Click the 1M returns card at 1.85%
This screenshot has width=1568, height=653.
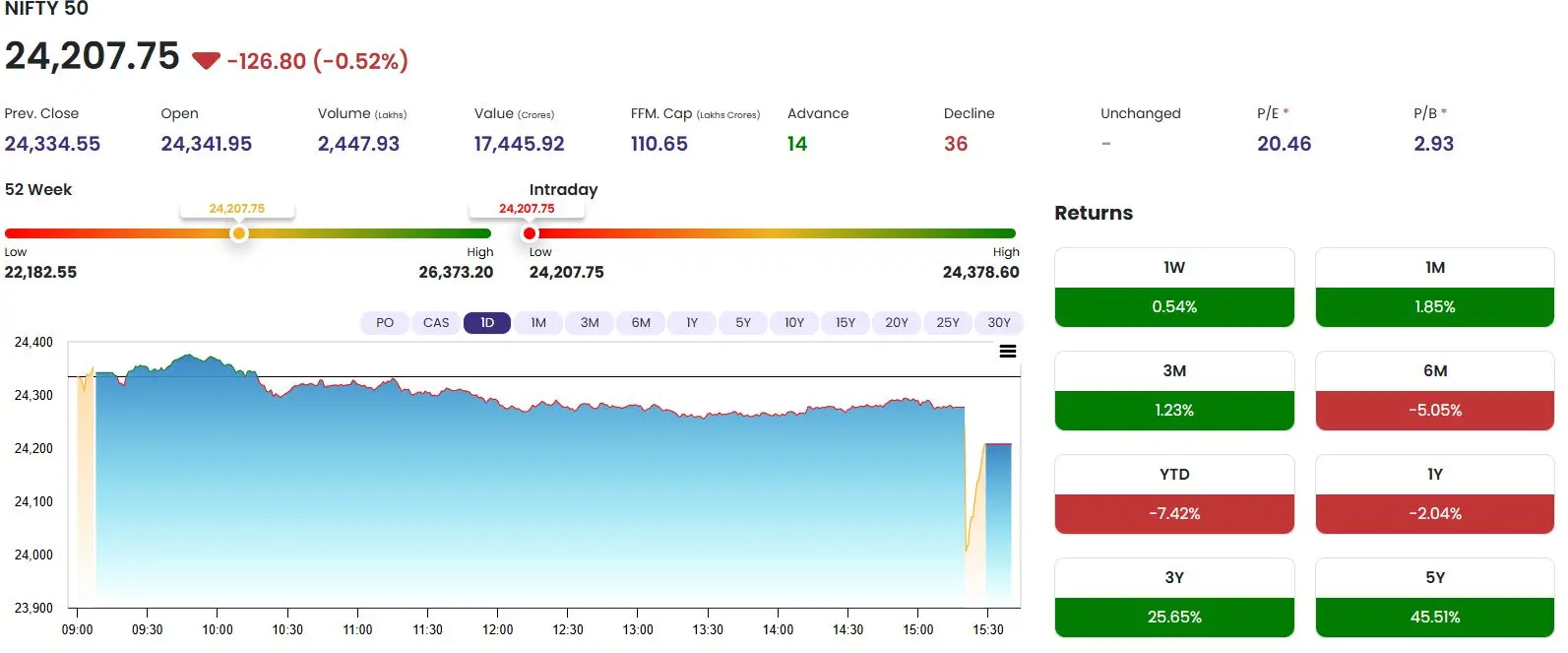point(1435,288)
